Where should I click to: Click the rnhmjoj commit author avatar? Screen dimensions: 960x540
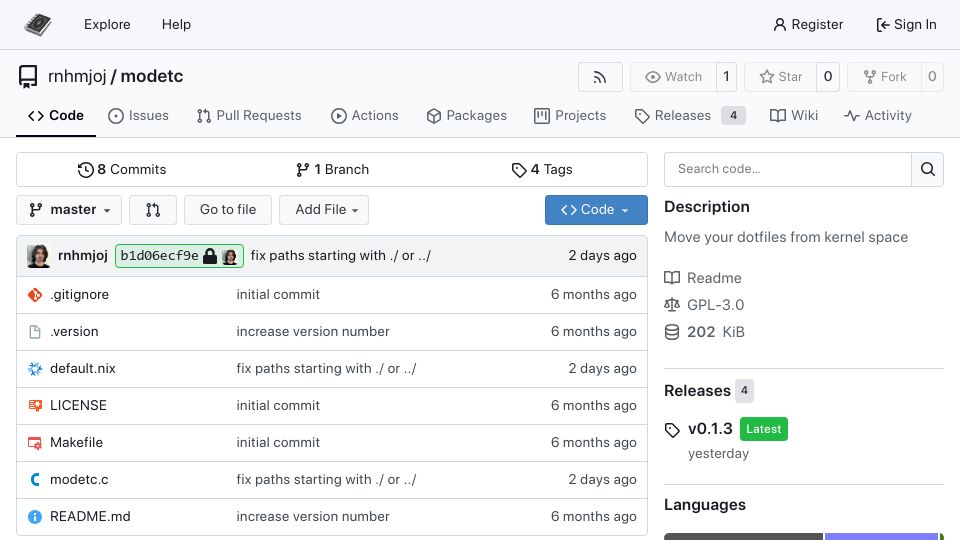[x=39, y=256]
